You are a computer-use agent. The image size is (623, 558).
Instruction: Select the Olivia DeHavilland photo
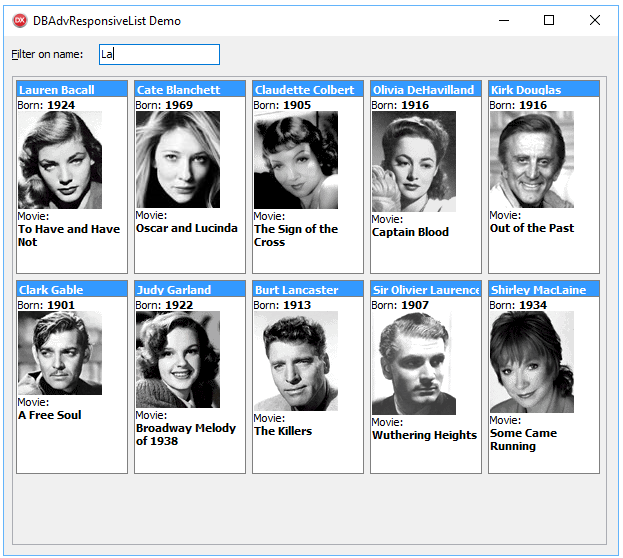pyautogui.click(x=414, y=162)
